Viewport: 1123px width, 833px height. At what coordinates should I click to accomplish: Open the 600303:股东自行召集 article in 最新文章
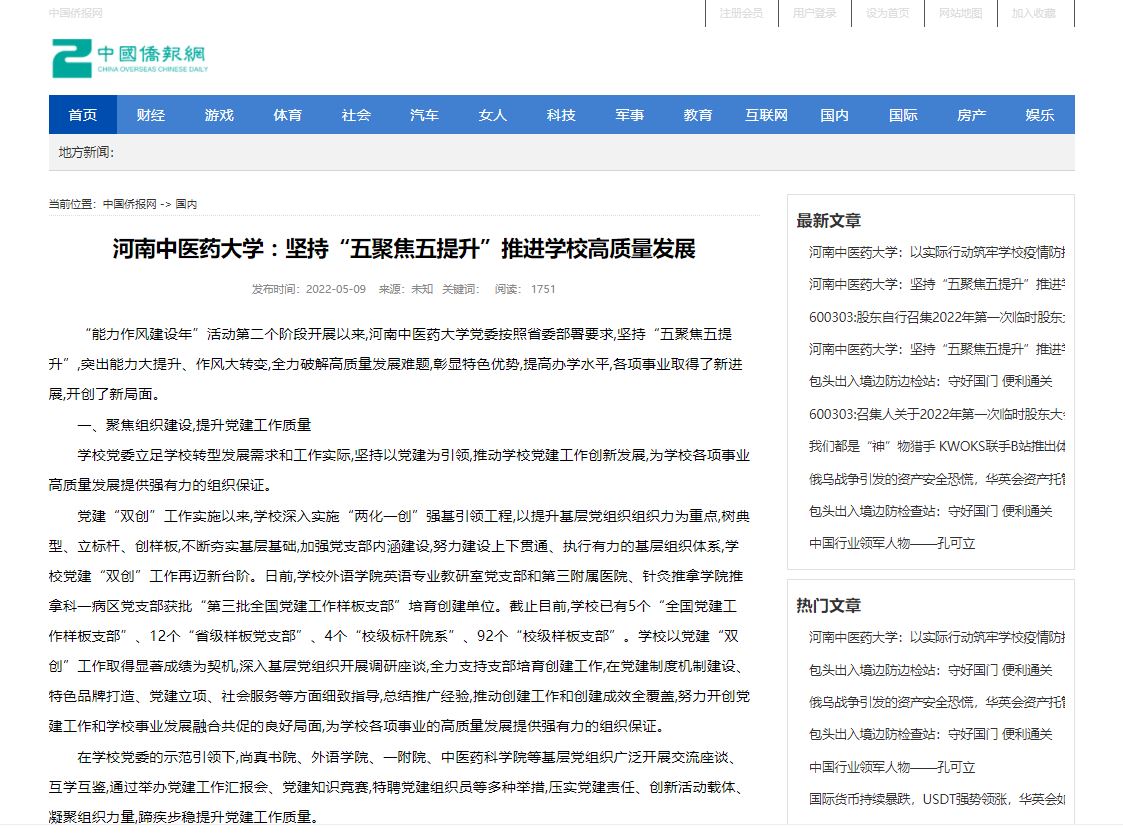coord(936,316)
